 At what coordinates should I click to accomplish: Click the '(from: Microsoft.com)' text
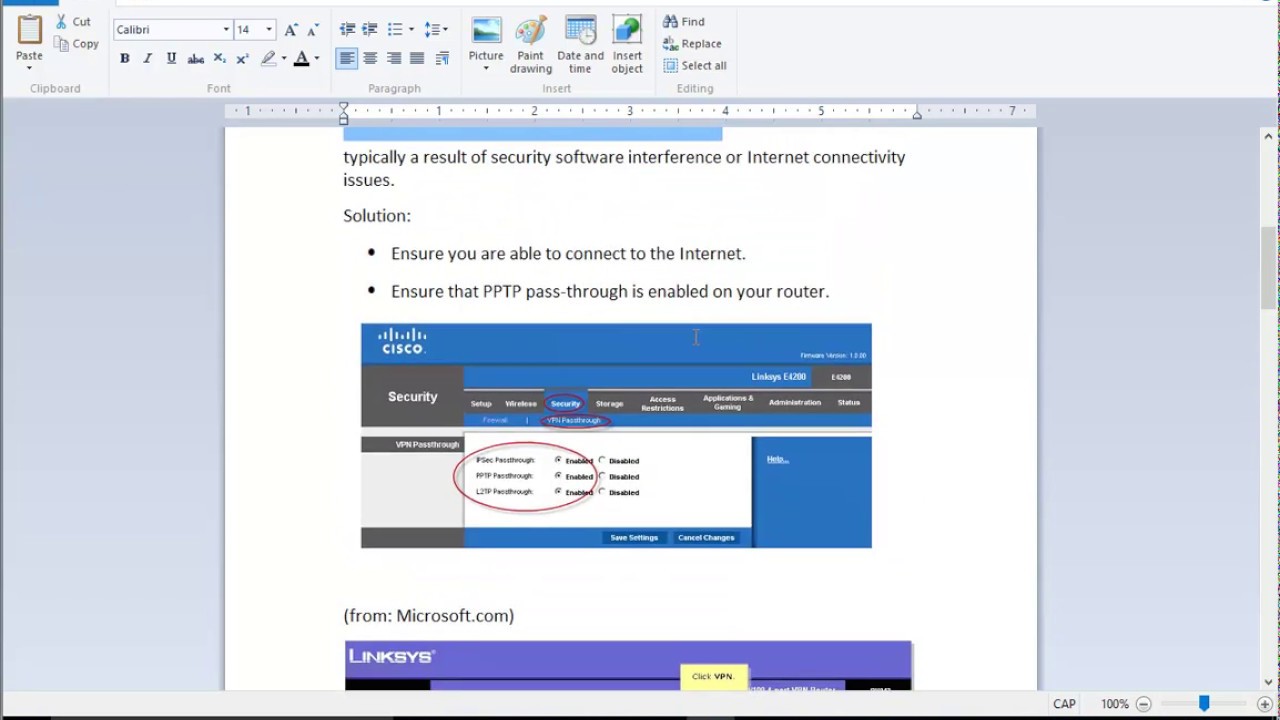(429, 615)
